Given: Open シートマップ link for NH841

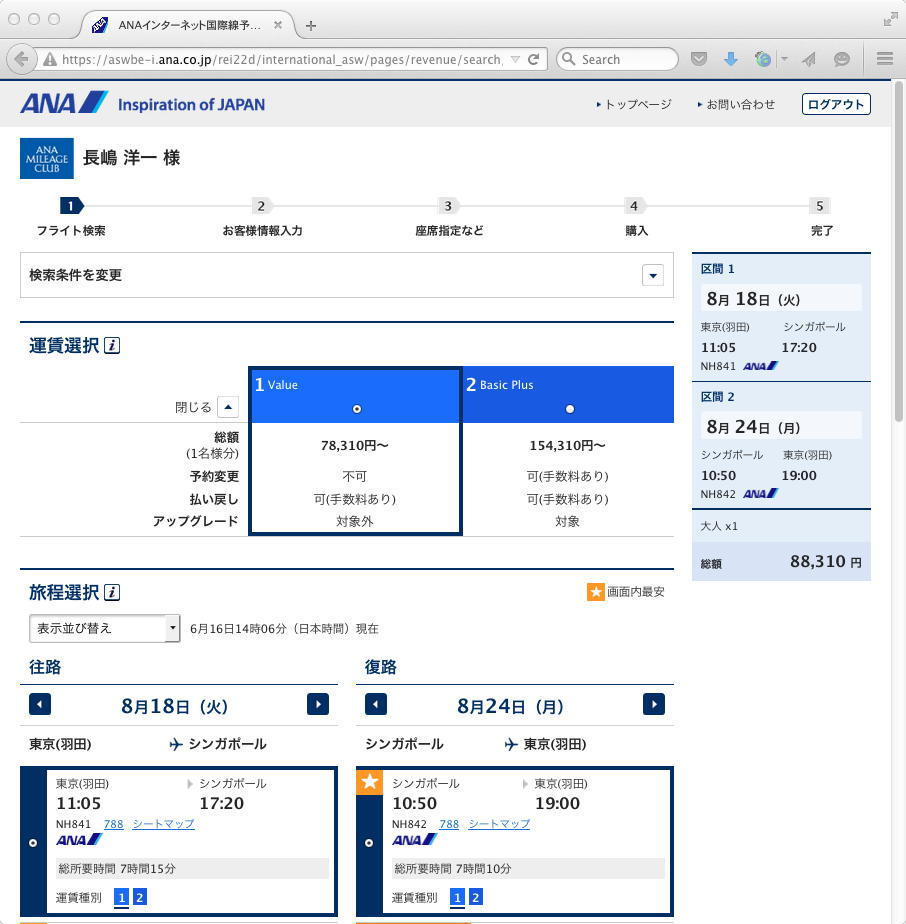Looking at the screenshot, I should tap(163, 824).
